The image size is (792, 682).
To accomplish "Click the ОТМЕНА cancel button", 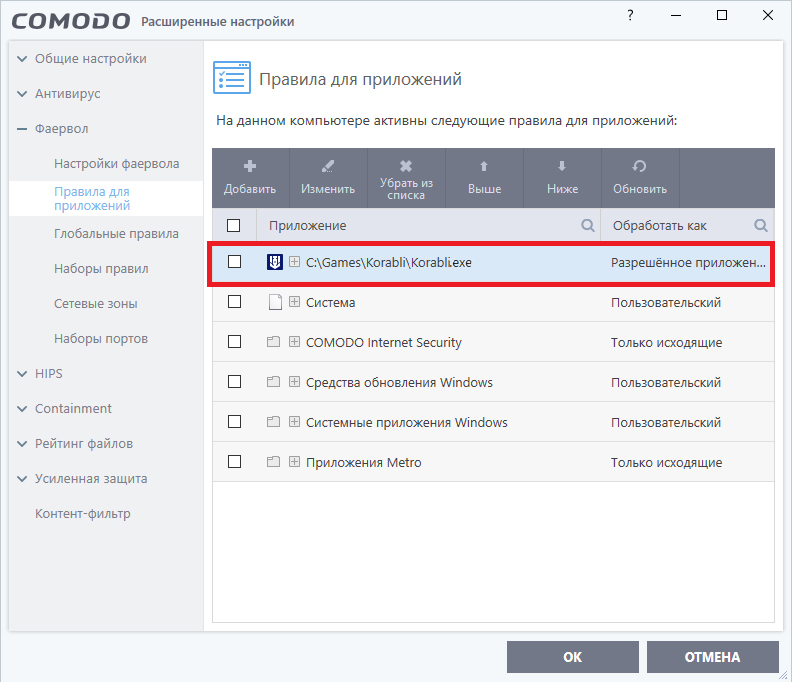I will tap(712, 657).
